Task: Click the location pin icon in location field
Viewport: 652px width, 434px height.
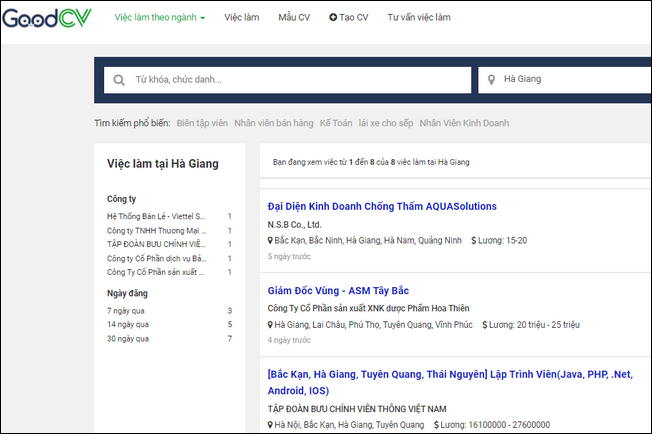Action: click(x=491, y=80)
